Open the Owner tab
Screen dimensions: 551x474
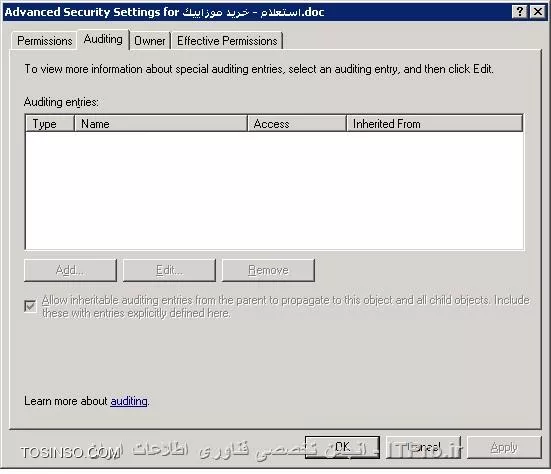[x=150, y=41]
